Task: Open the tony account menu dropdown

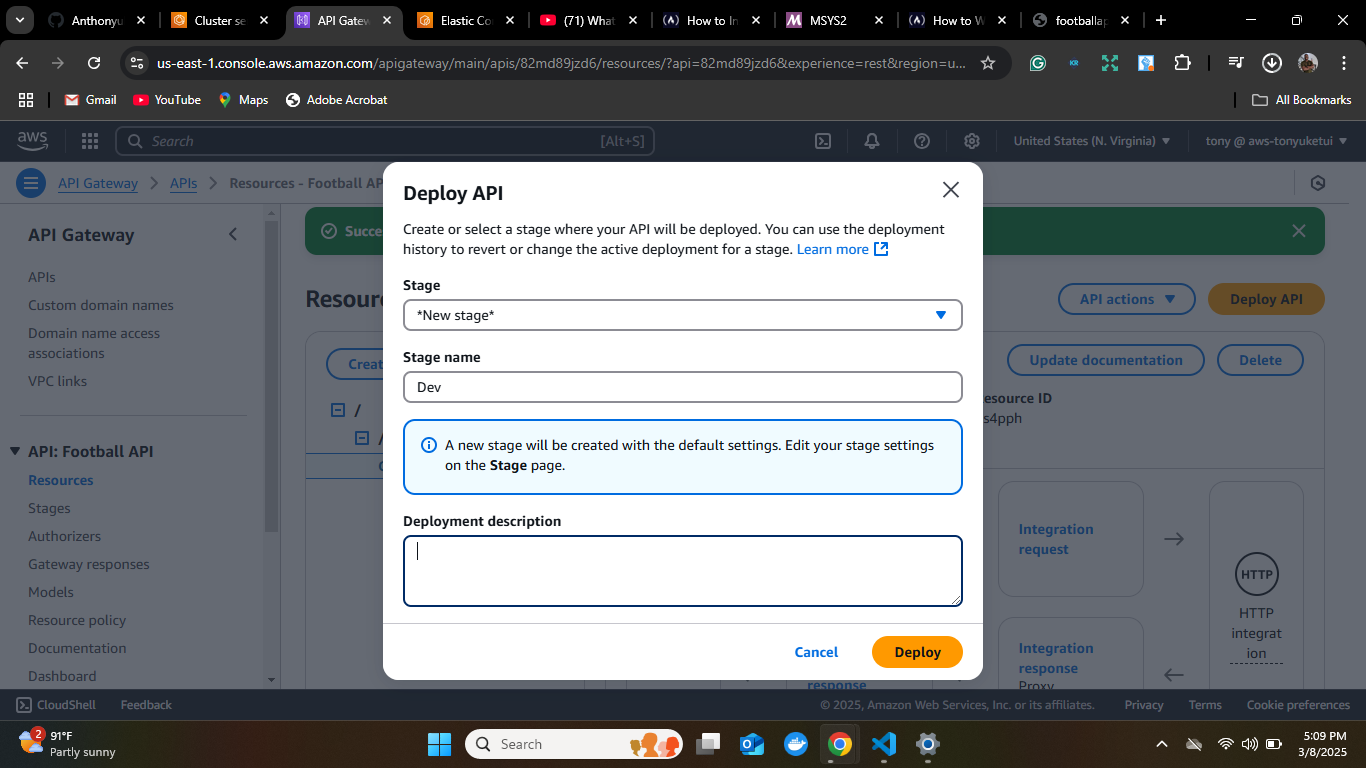Action: (1277, 141)
